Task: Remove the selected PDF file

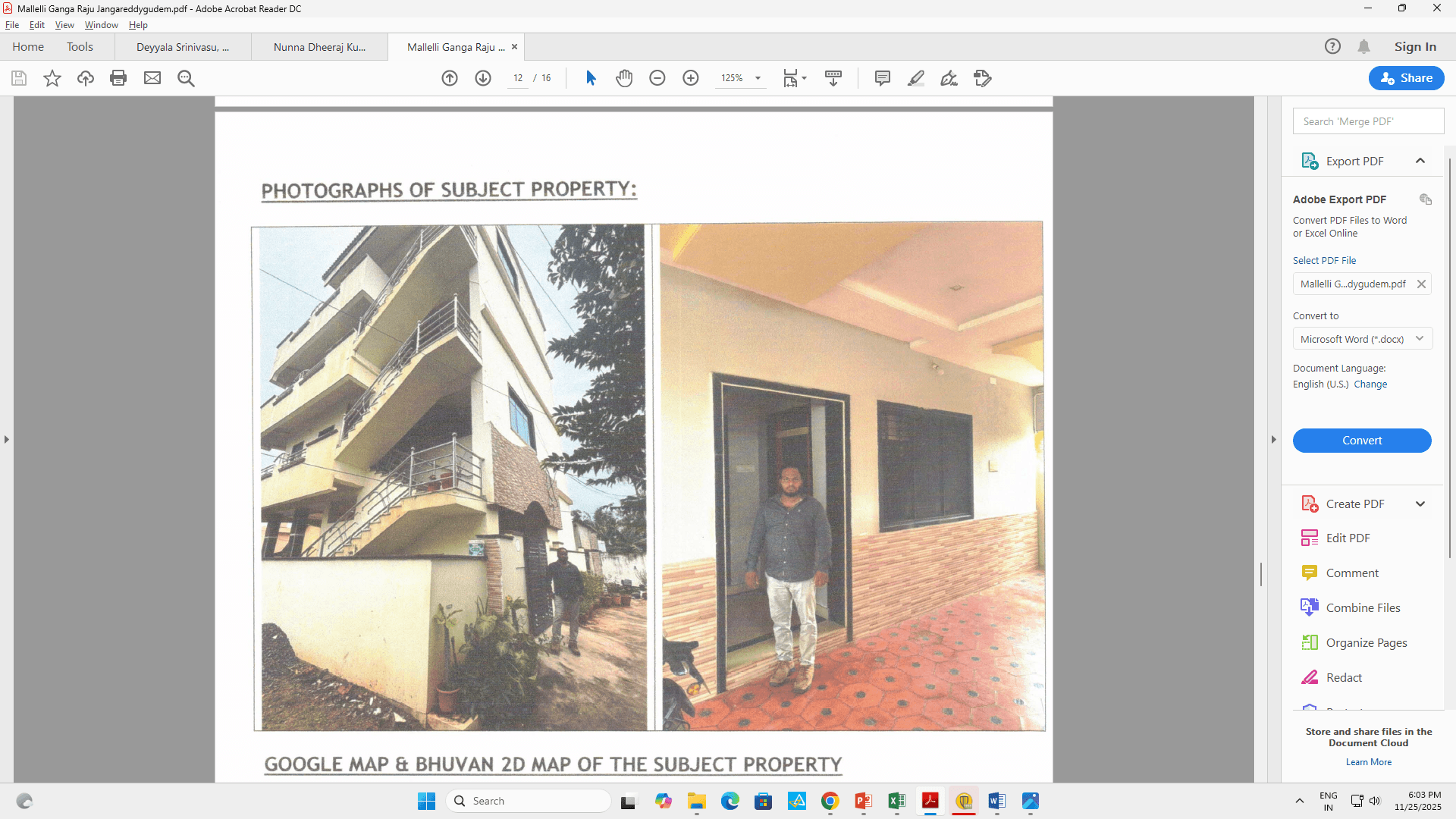Action: [x=1422, y=284]
